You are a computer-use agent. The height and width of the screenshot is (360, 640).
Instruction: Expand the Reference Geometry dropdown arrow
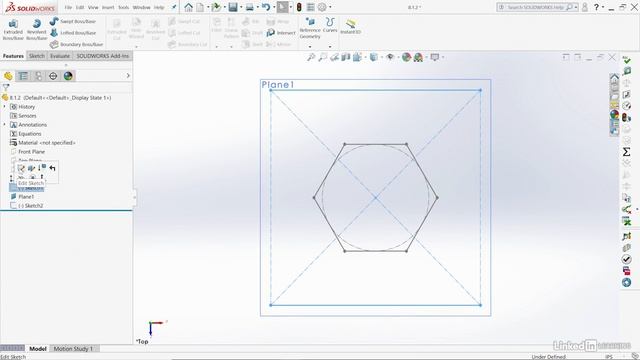310,46
